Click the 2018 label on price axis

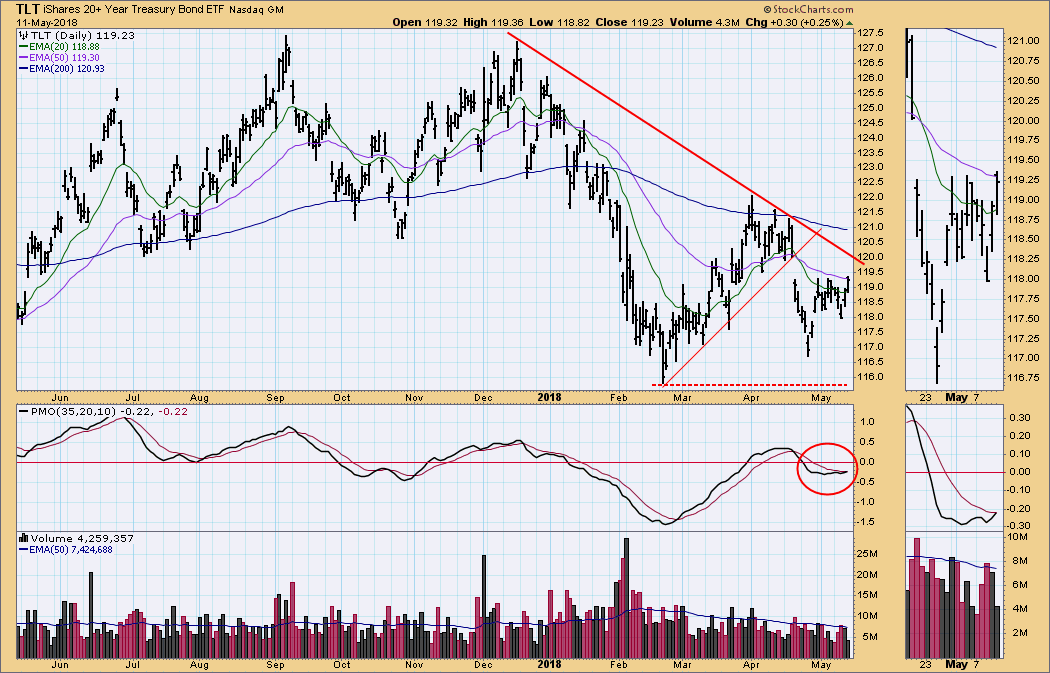(547, 396)
